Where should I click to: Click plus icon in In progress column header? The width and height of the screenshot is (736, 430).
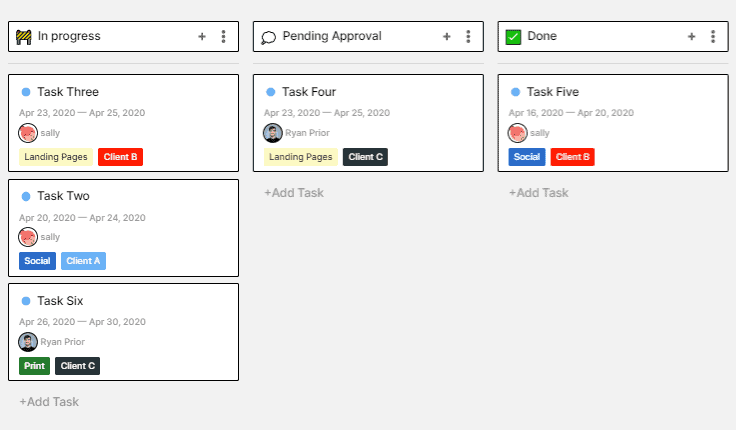coord(202,37)
